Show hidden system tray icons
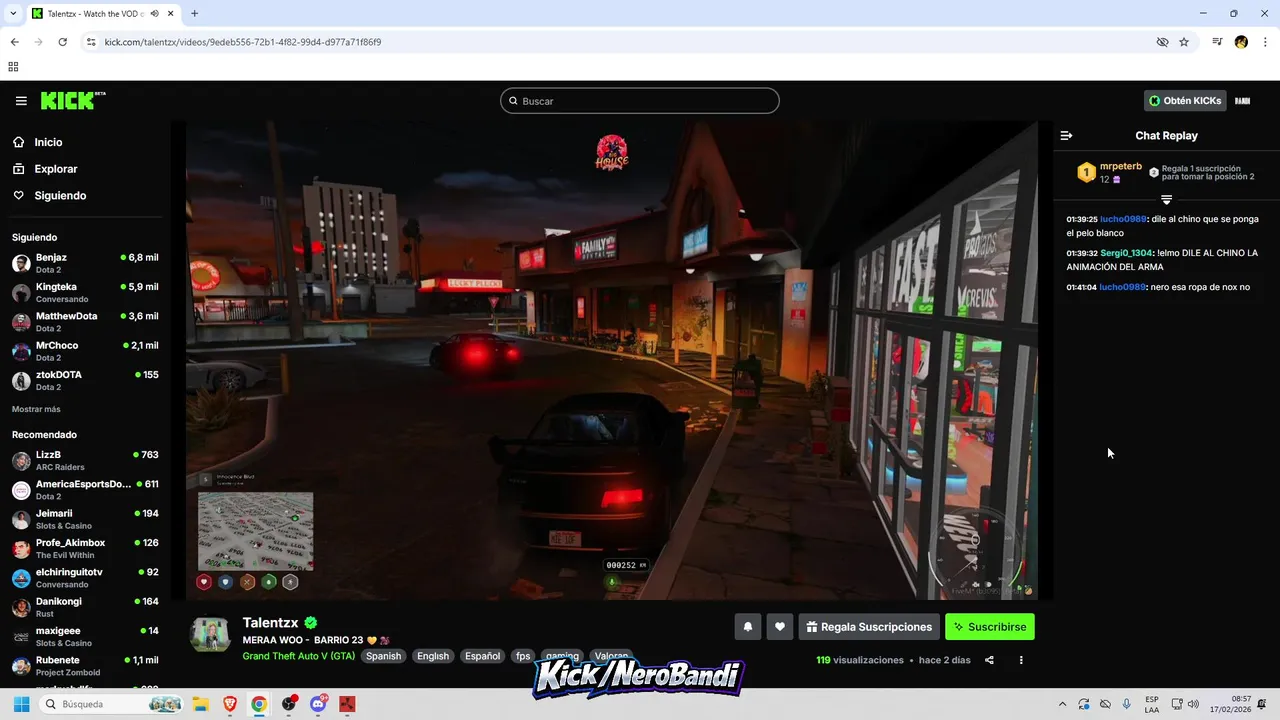The image size is (1280, 720). pos(1062,704)
